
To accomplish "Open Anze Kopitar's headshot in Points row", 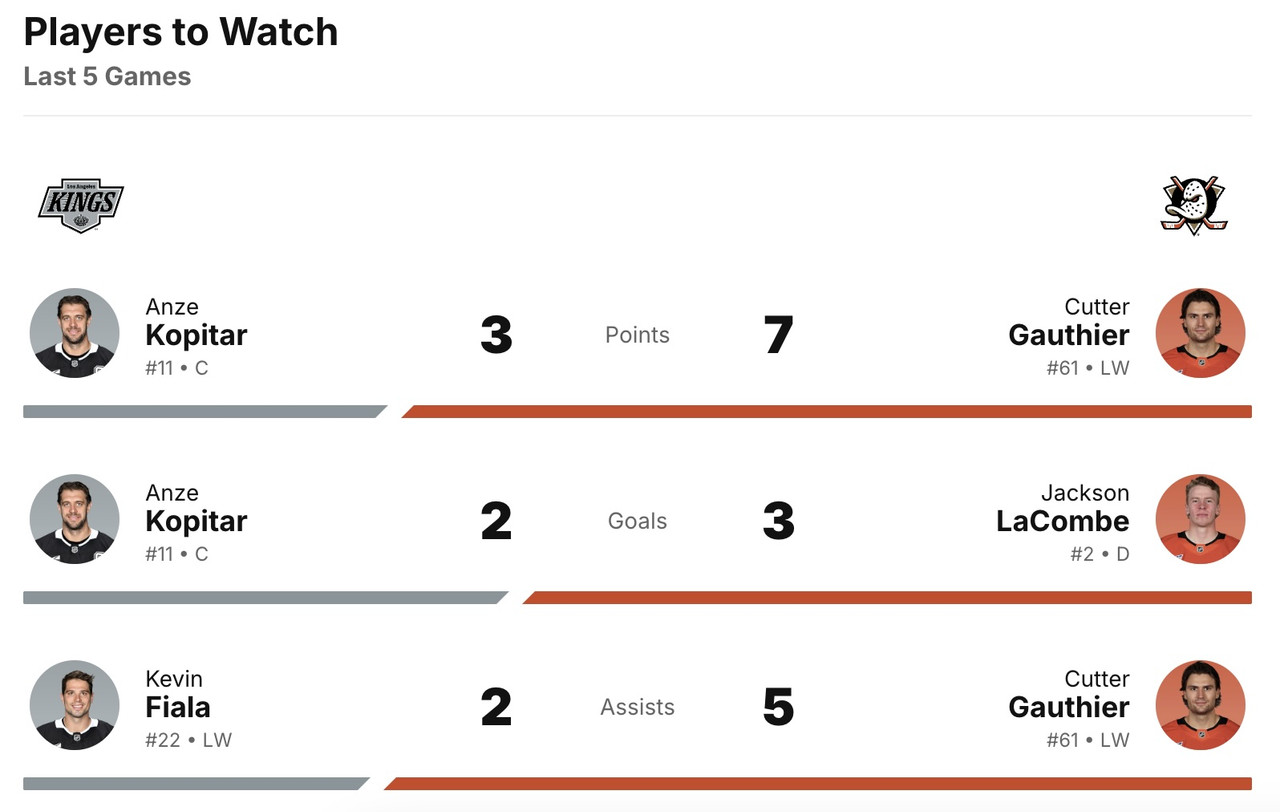I will tap(75, 333).
